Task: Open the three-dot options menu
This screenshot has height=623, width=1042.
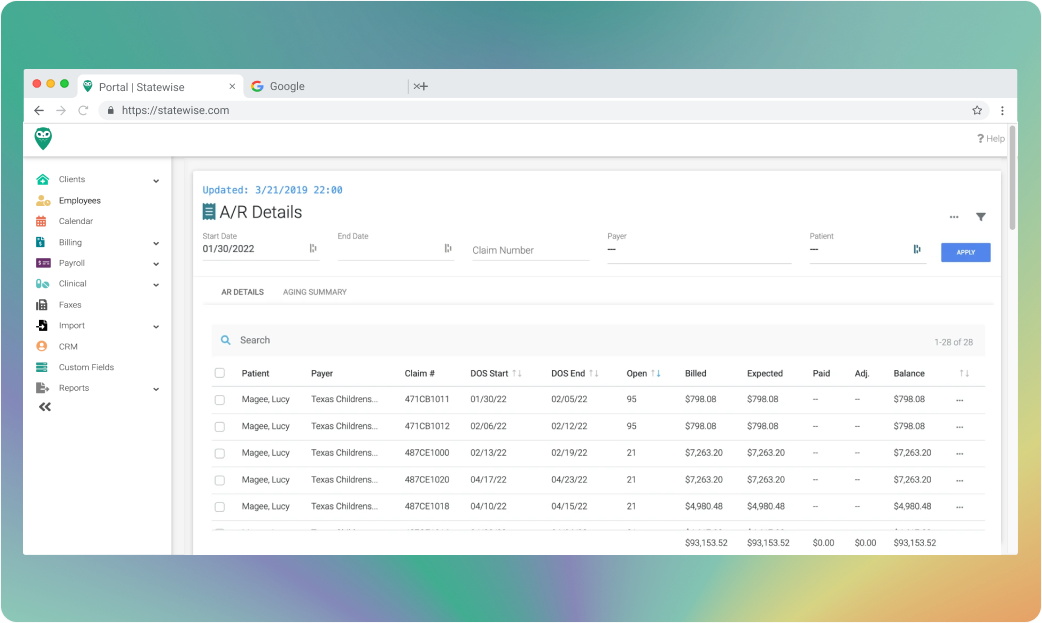Action: (953, 216)
